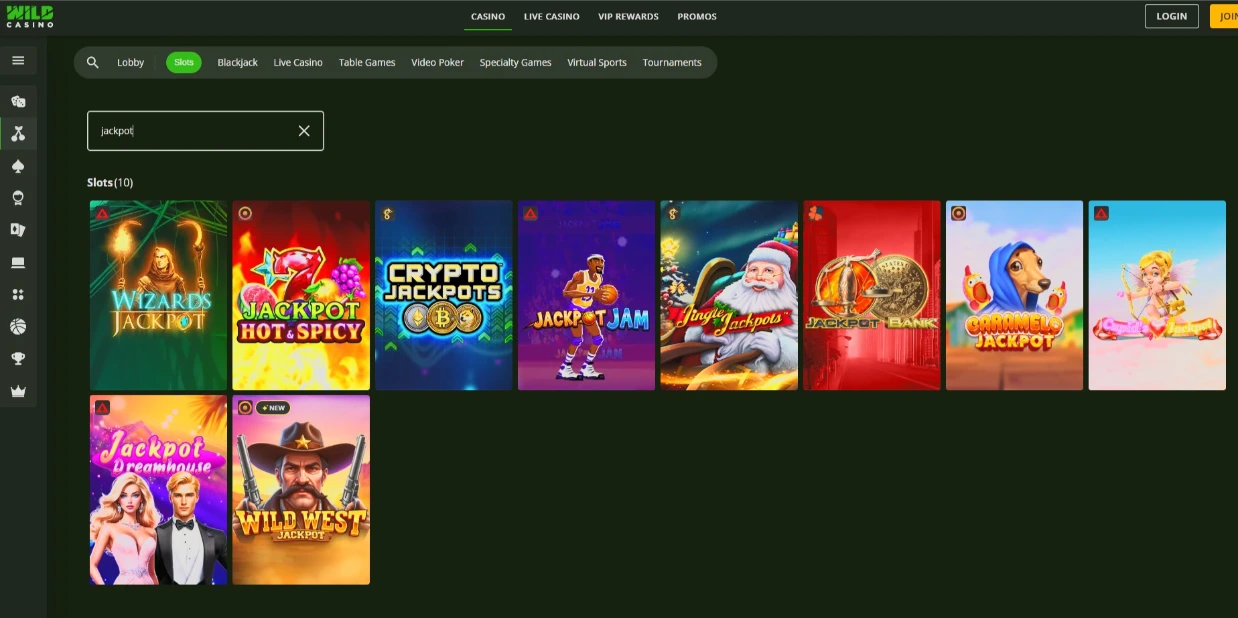Click the LOGIN button
Image resolution: width=1238 pixels, height=618 pixels.
click(x=1171, y=16)
